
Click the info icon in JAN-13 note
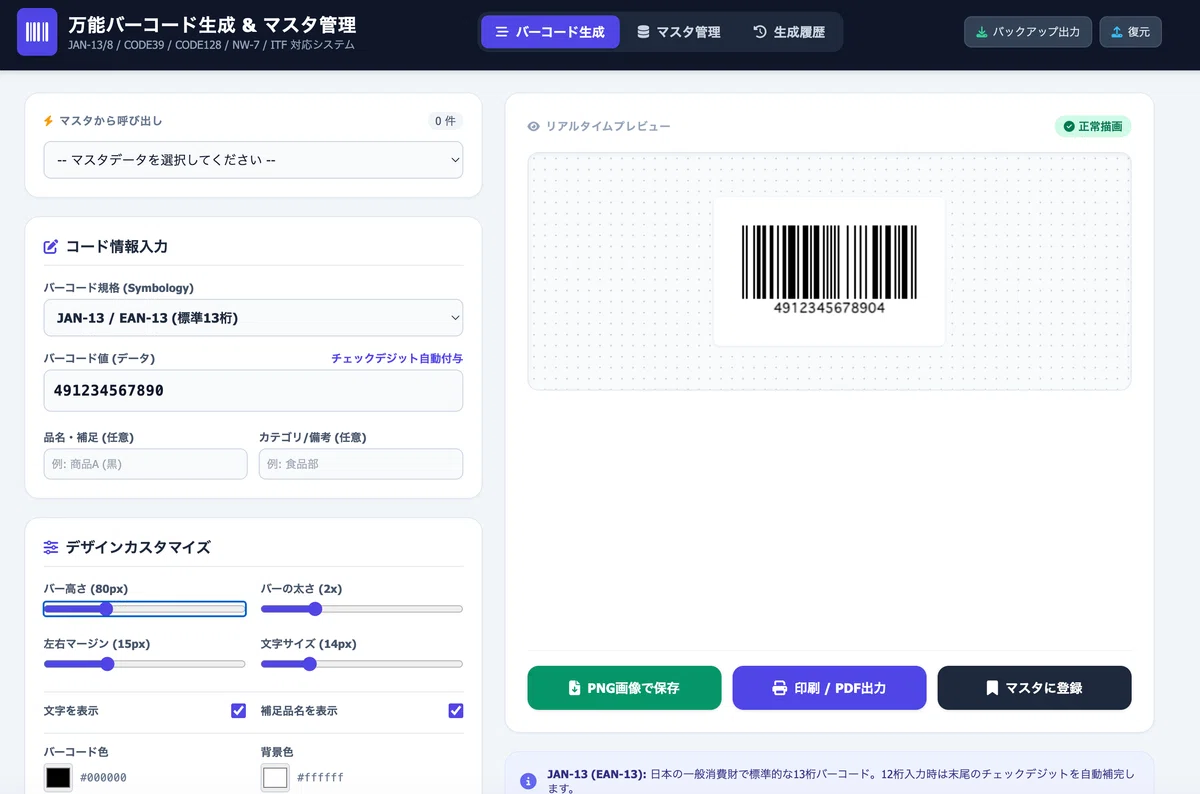[528, 781]
